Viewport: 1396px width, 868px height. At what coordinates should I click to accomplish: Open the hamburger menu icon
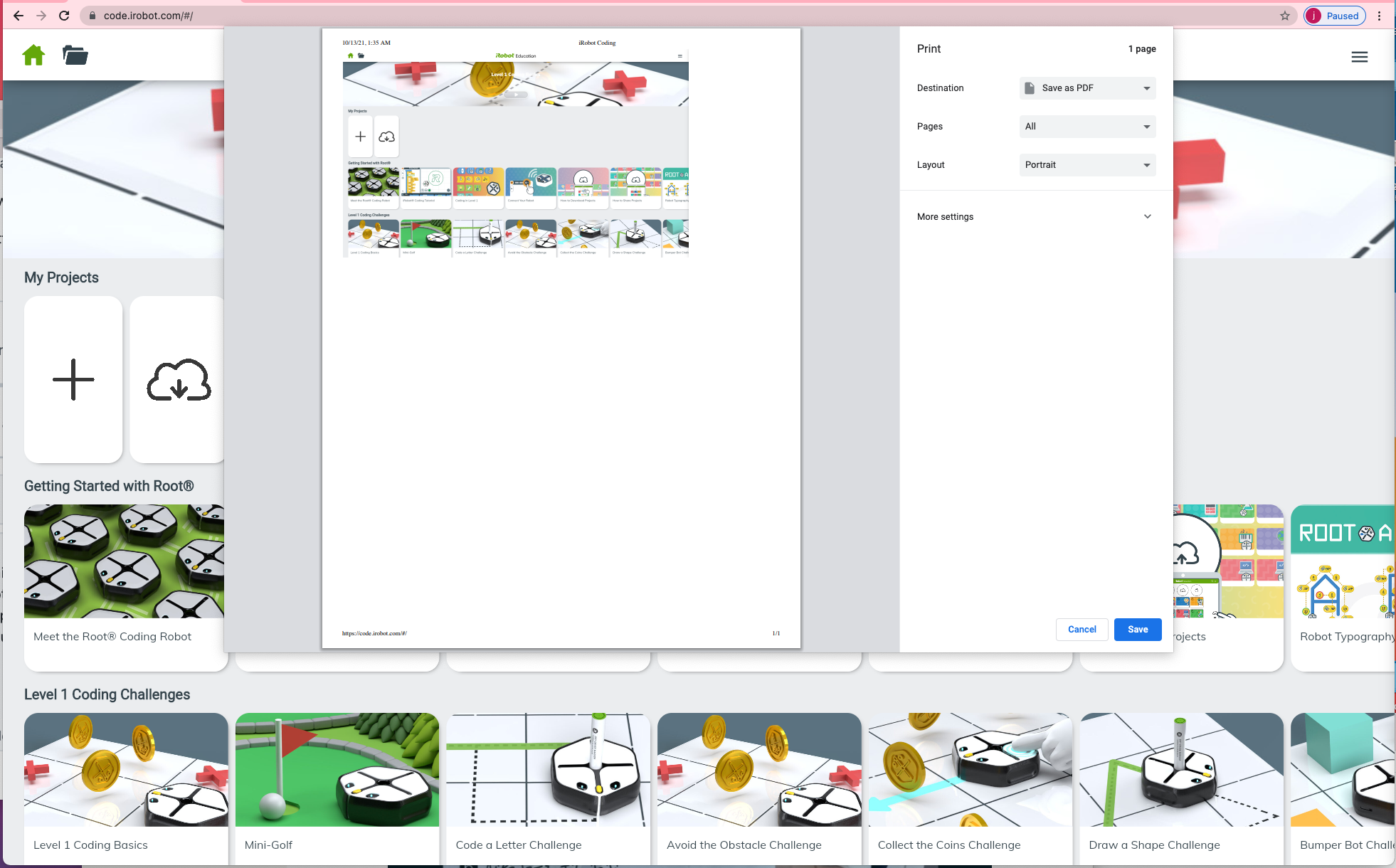(1359, 57)
